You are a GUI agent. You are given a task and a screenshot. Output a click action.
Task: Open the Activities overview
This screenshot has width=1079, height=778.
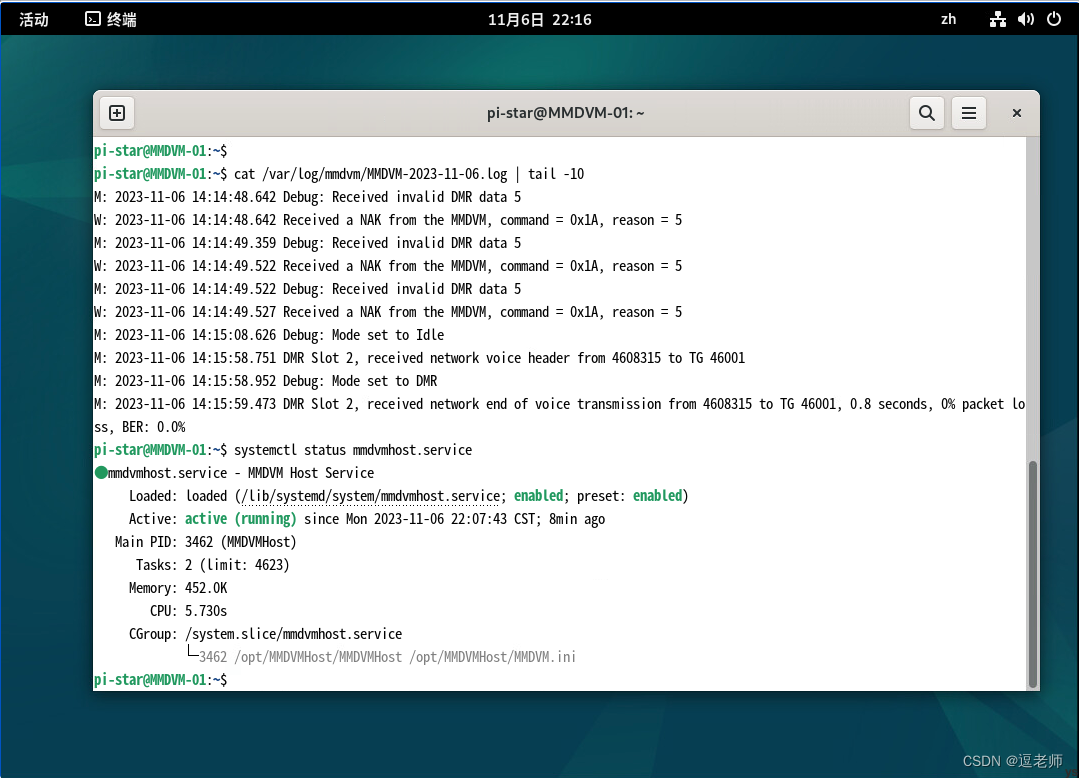point(34,19)
